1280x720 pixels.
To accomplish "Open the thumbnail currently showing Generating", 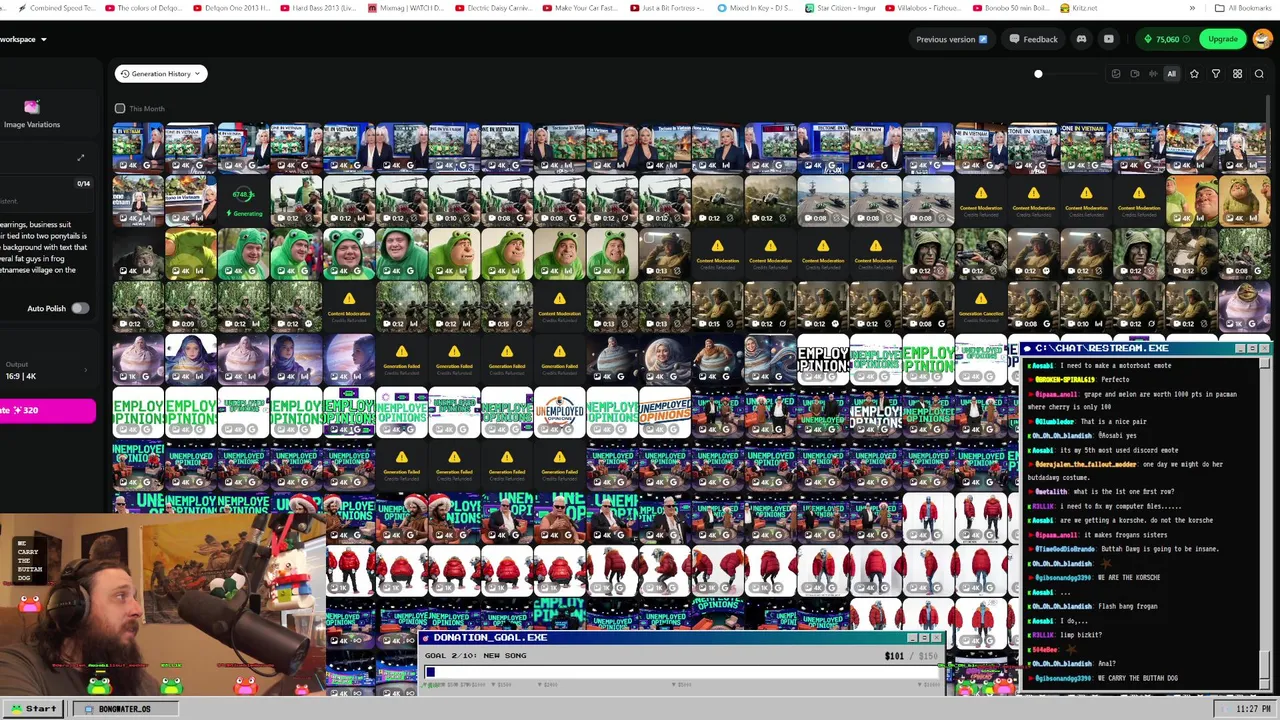I will tap(243, 200).
